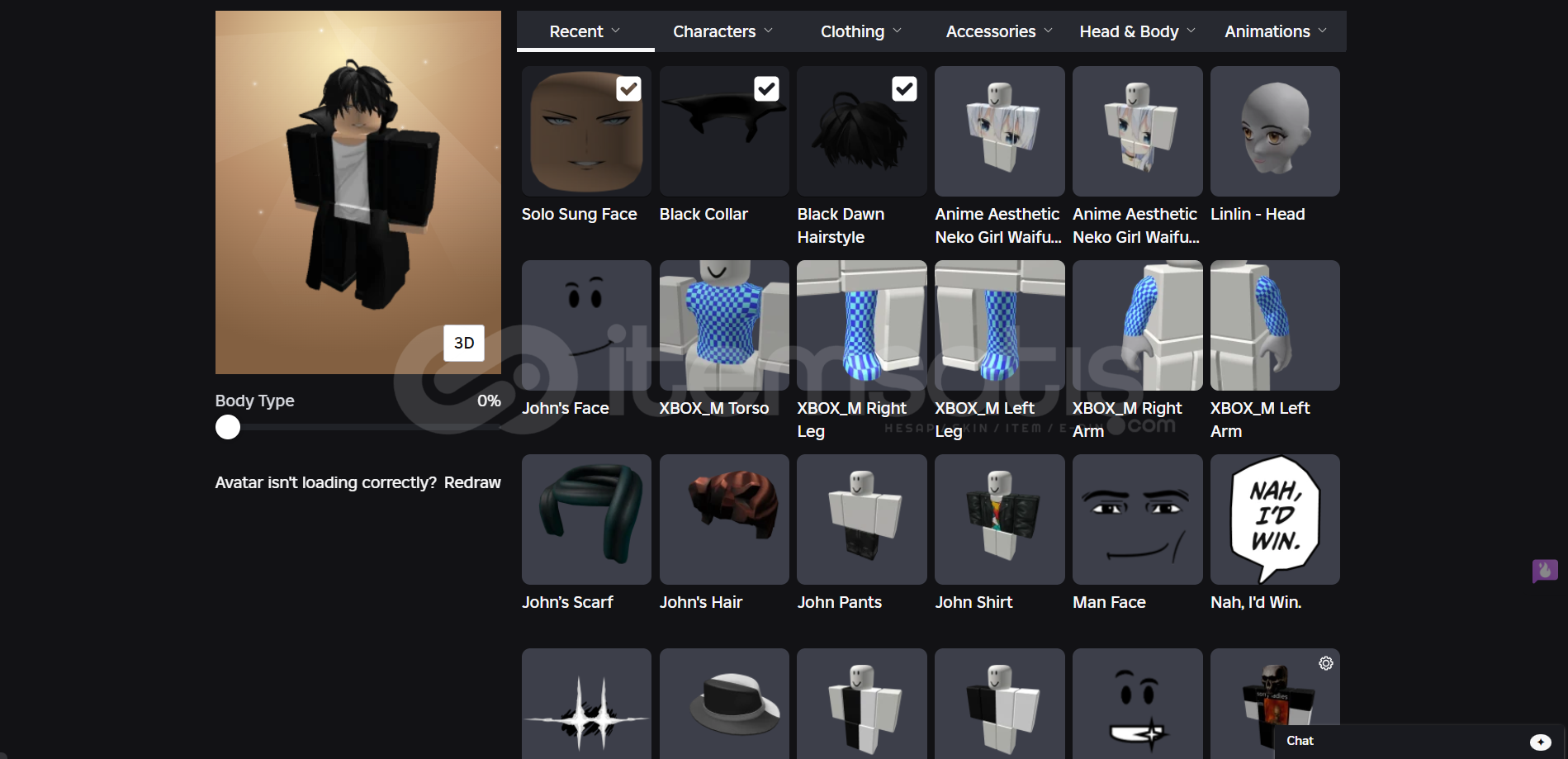Equip John's Hair accessory
The height and width of the screenshot is (759, 1568).
pos(724,519)
